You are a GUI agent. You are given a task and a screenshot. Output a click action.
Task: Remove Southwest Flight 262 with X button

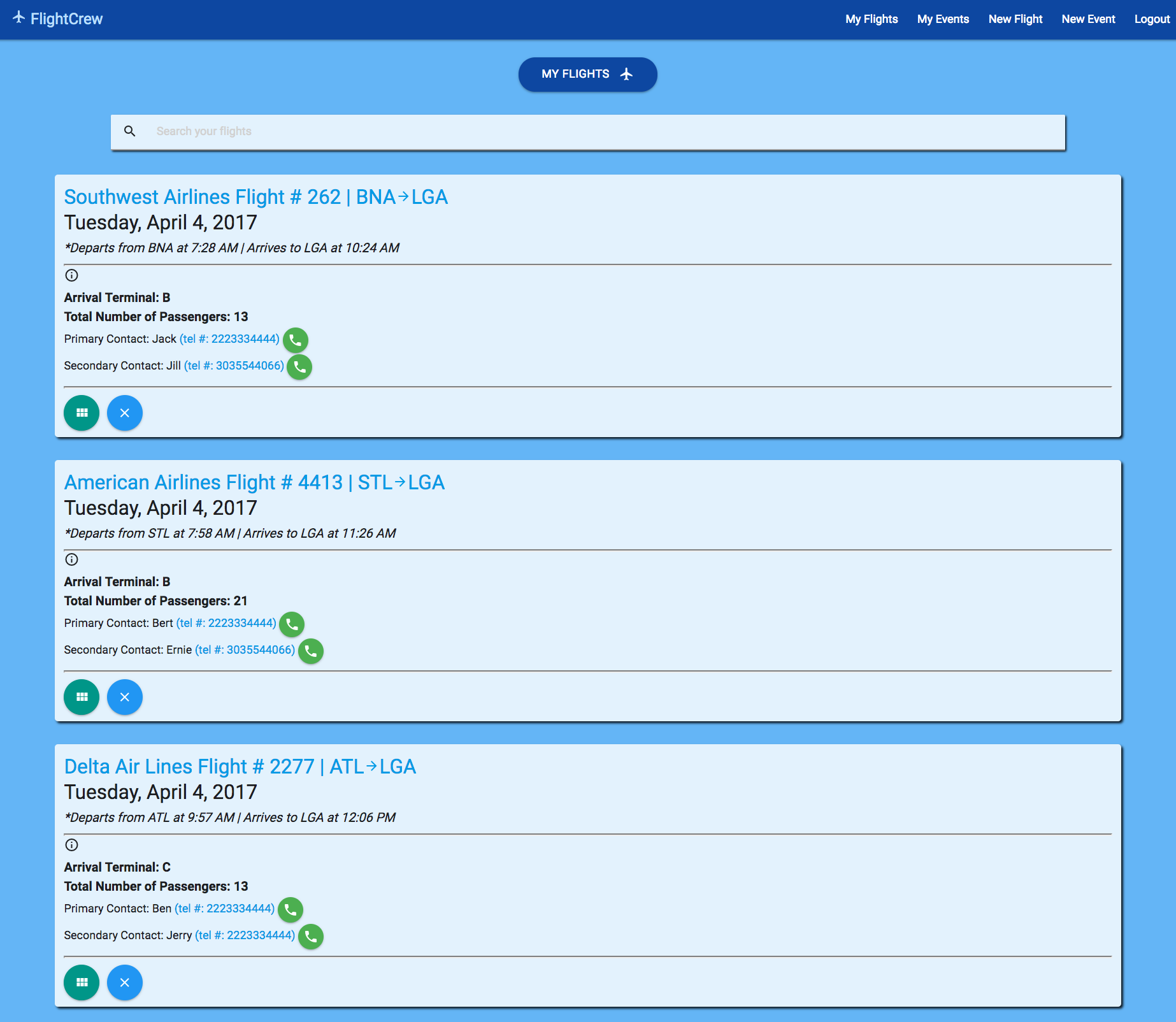point(125,413)
